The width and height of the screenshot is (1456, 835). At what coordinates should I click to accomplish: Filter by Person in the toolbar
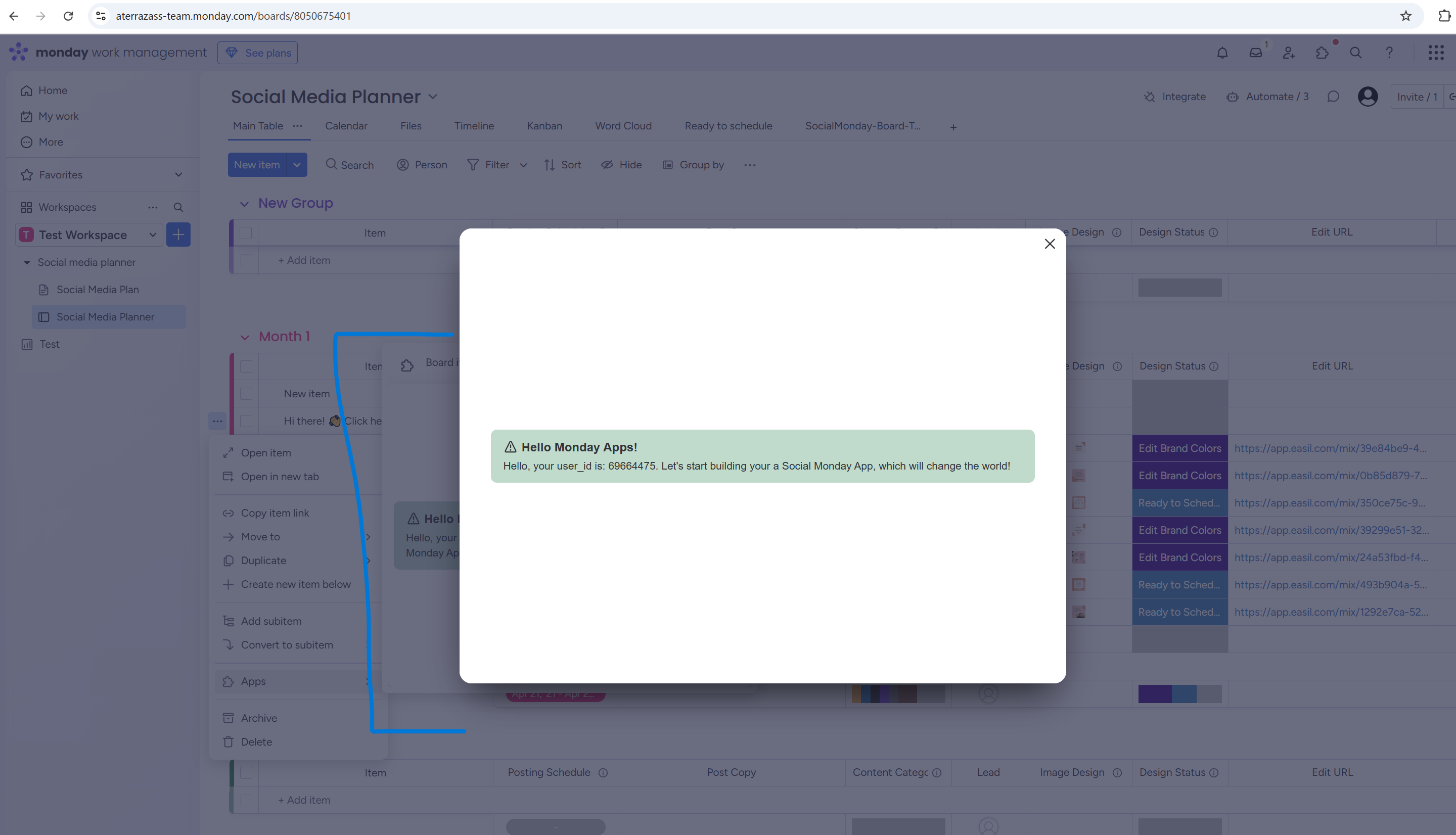(422, 165)
